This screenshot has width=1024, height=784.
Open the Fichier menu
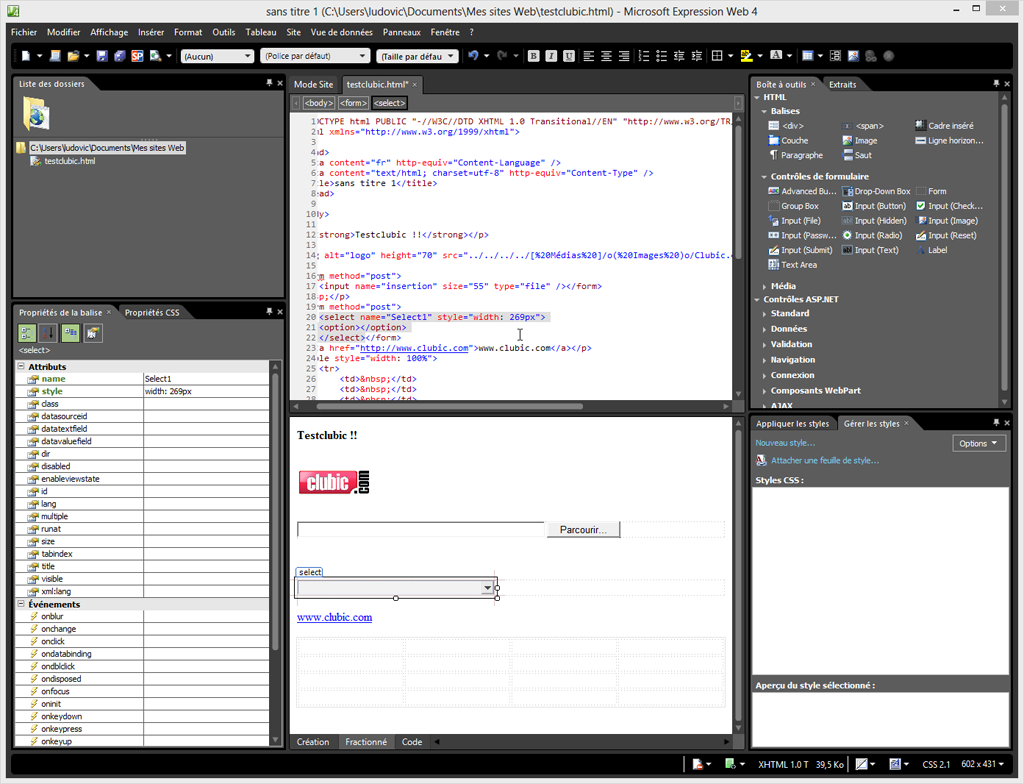click(24, 32)
